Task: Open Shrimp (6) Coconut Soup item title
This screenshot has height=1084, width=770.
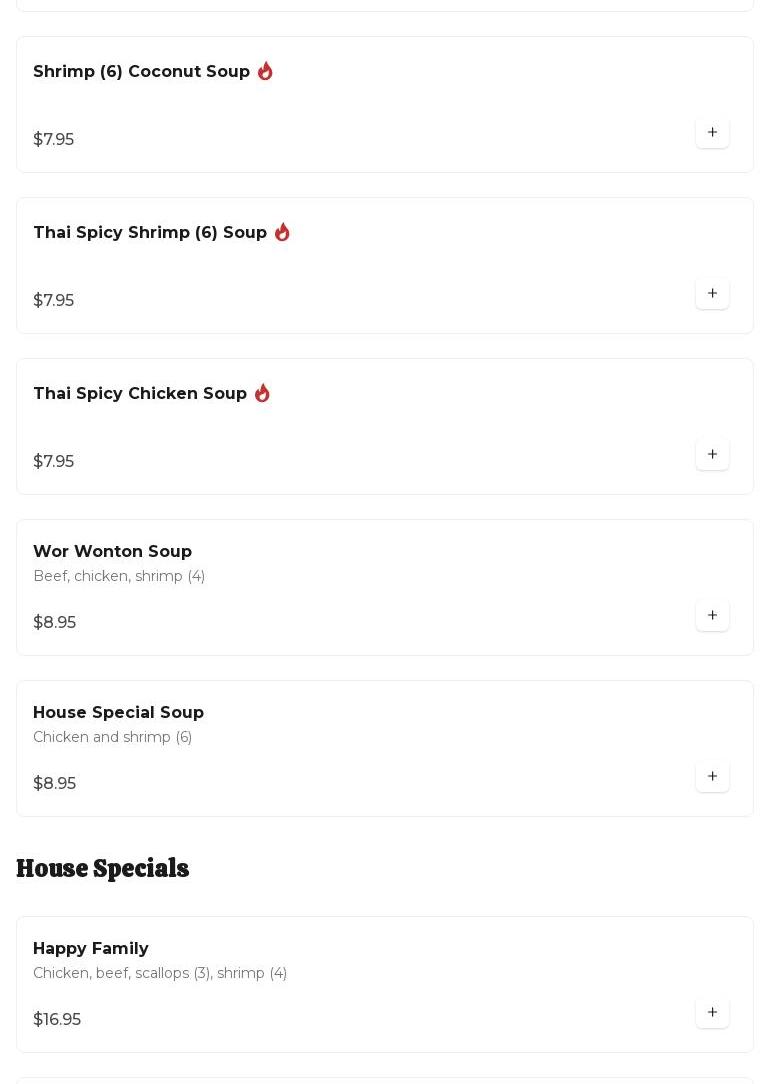Action: [141, 72]
